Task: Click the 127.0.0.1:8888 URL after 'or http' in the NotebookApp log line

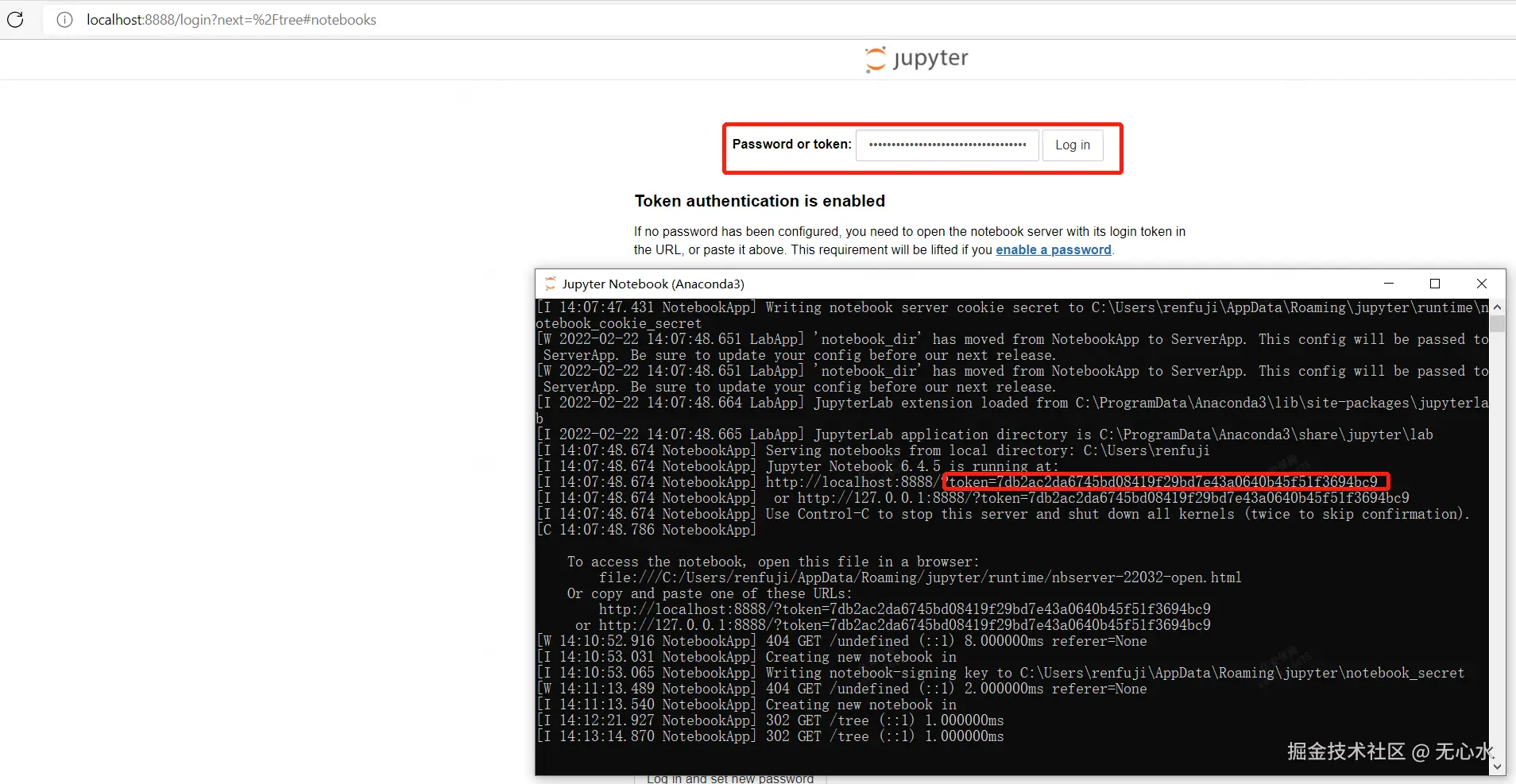Action: click(x=1103, y=498)
